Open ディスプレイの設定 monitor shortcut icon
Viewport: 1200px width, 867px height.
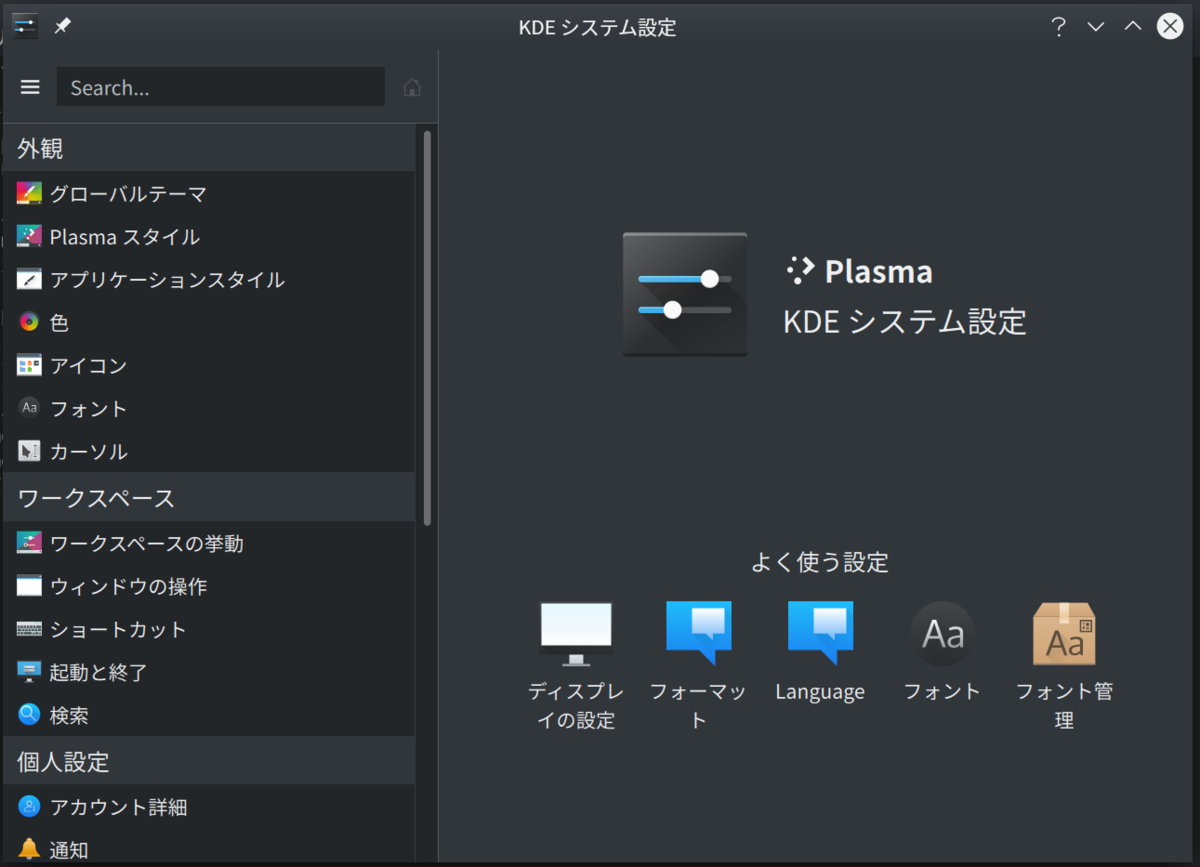pyautogui.click(x=576, y=633)
